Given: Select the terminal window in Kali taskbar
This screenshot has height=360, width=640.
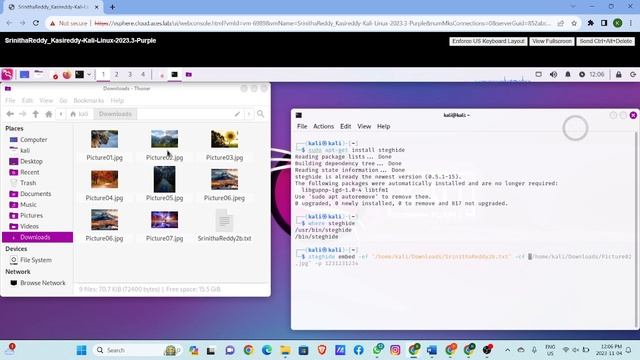Looking at the screenshot, I should (x=175, y=74).
